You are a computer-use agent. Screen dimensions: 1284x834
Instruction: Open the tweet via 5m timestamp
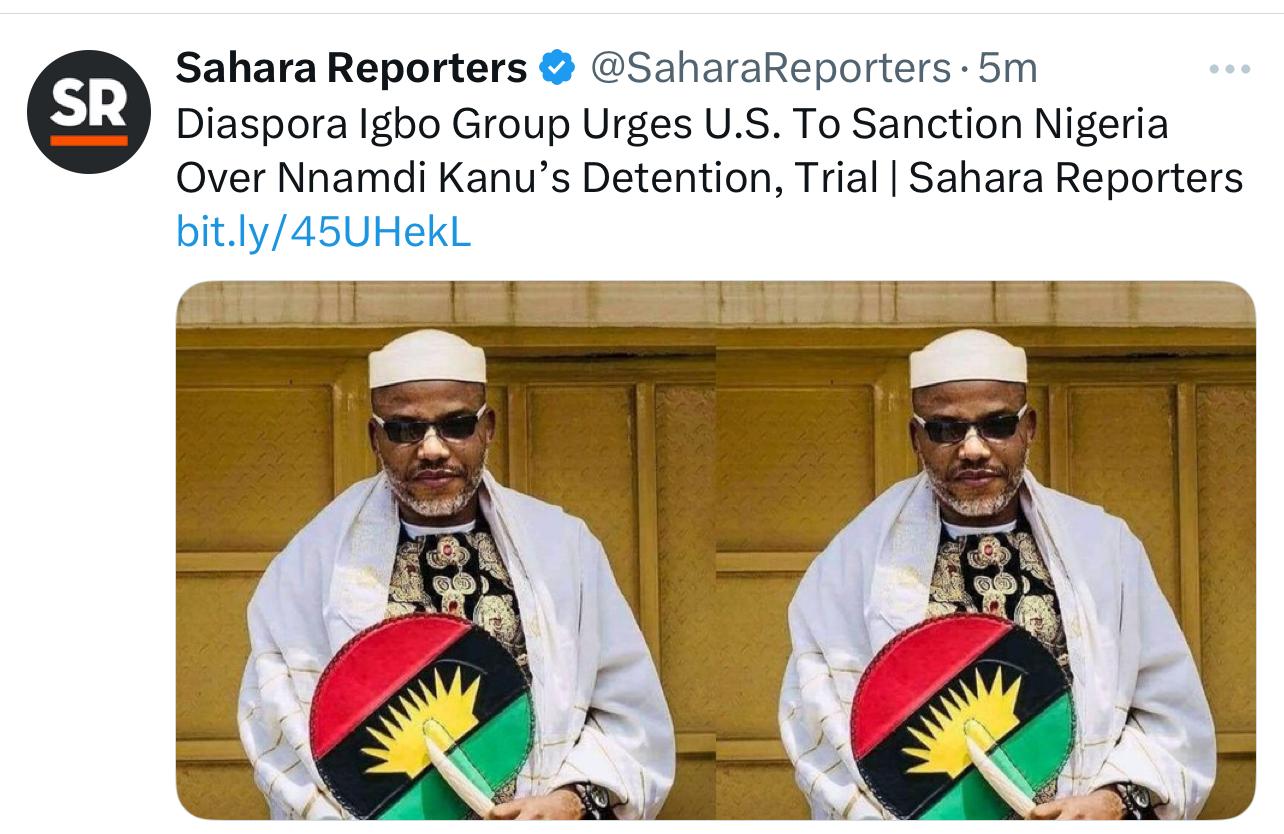pos(1008,68)
